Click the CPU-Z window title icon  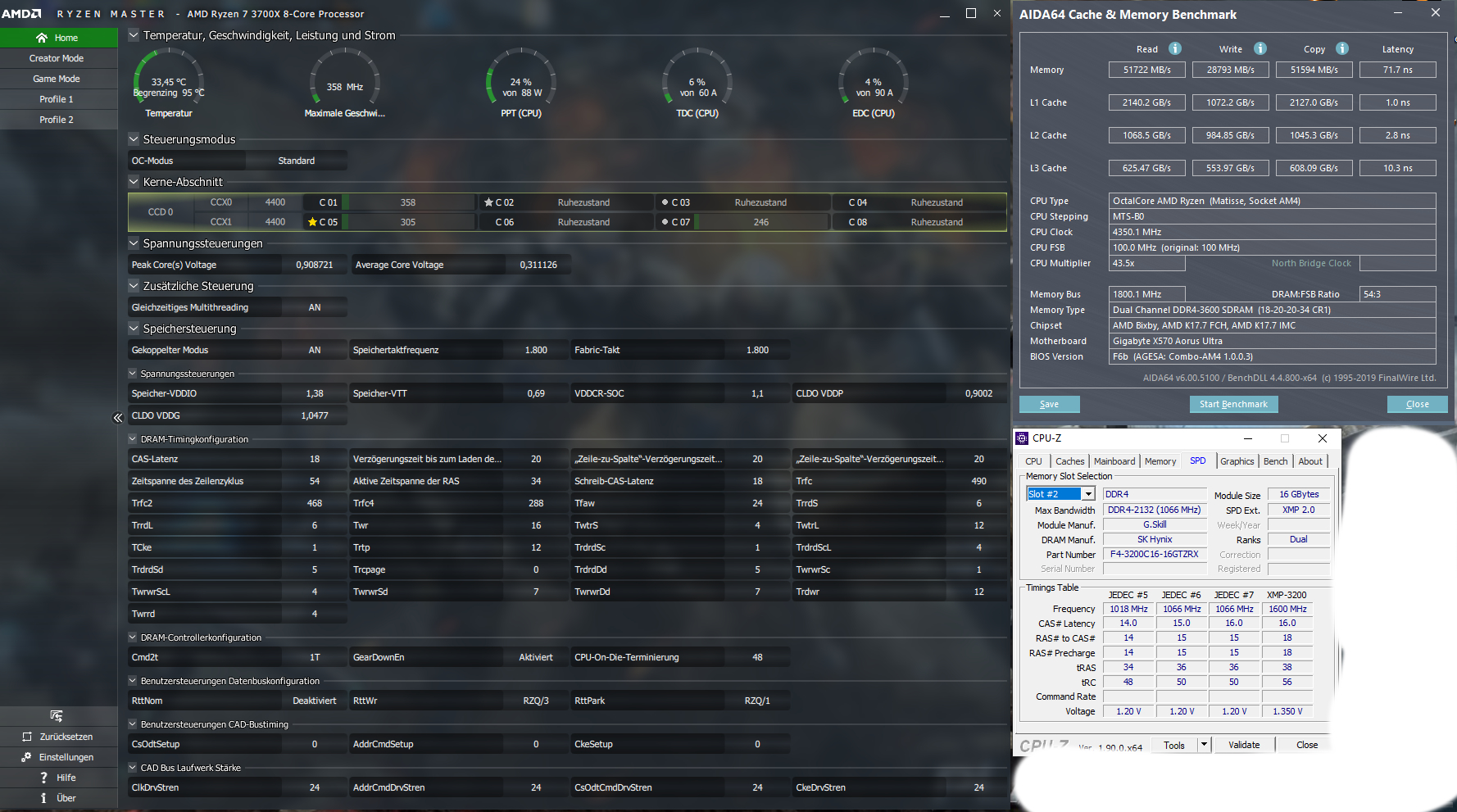click(1022, 438)
